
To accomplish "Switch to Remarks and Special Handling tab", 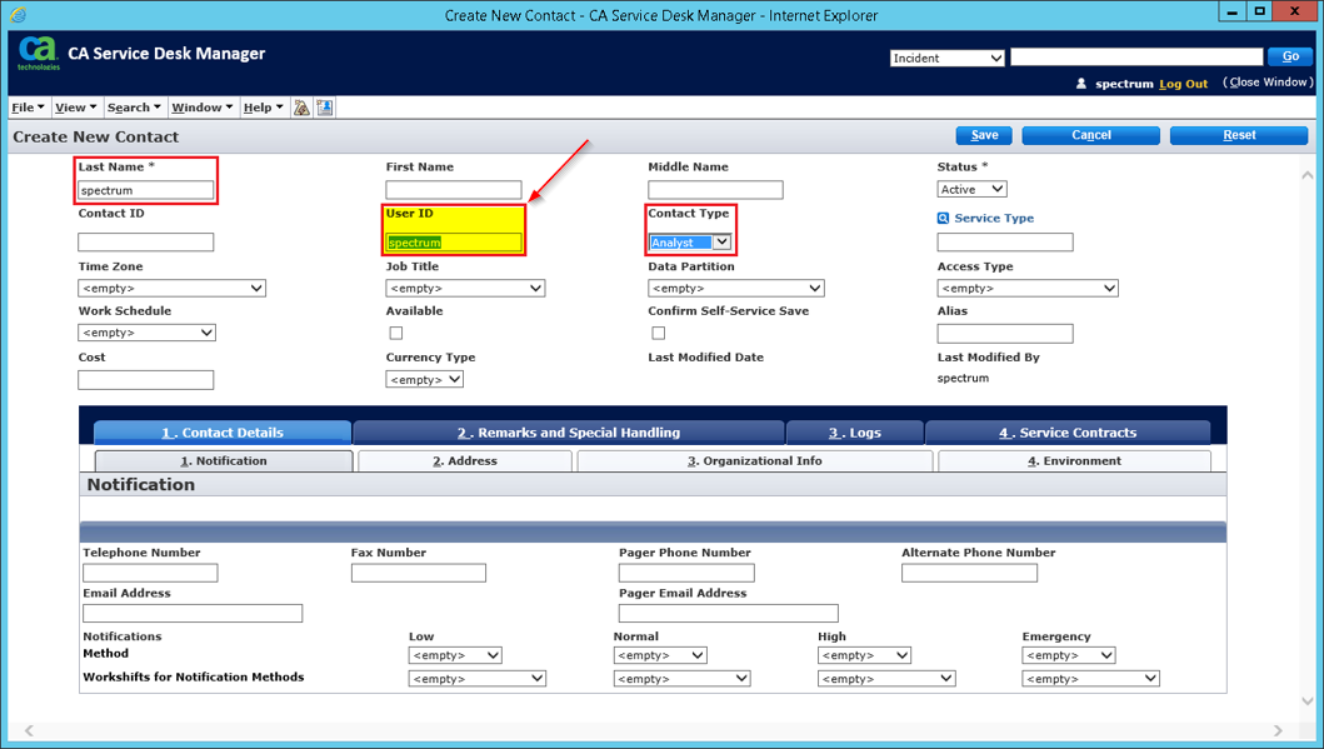I will pyautogui.click(x=568, y=433).
